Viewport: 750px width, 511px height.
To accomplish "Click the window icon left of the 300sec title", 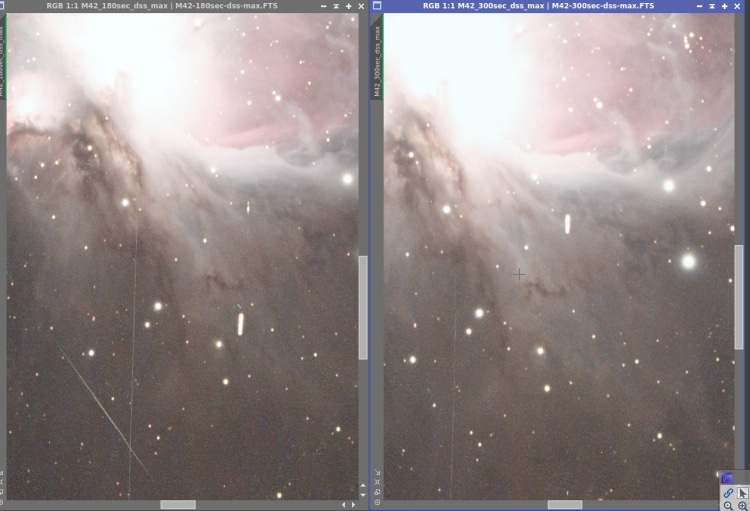I will [x=377, y=6].
